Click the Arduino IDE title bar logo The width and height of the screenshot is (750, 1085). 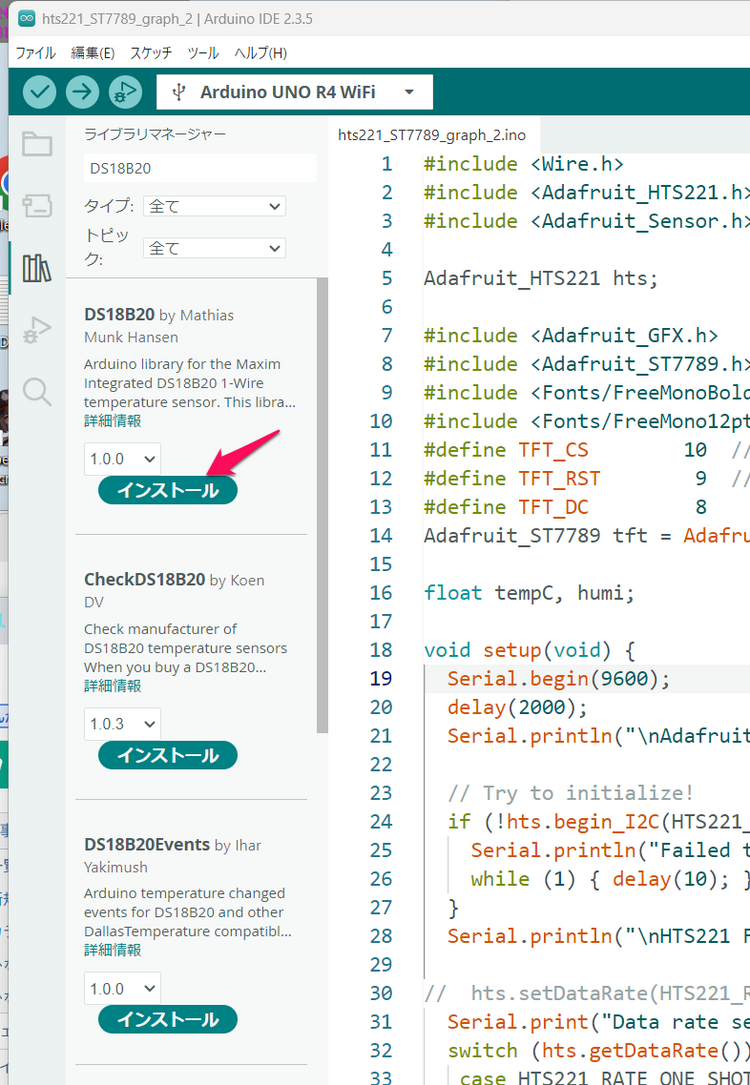(x=26, y=19)
